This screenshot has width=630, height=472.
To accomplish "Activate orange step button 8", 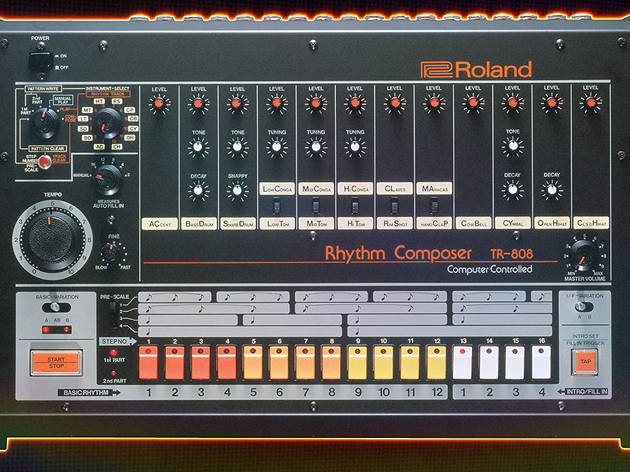I will tap(331, 363).
